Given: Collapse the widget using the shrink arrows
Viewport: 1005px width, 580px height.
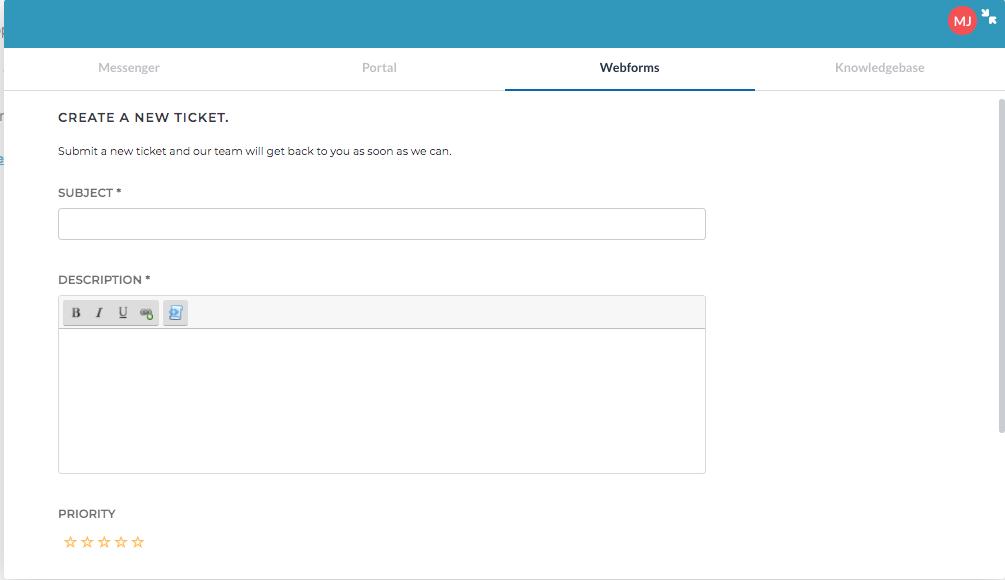Looking at the screenshot, I should (x=990, y=16).
